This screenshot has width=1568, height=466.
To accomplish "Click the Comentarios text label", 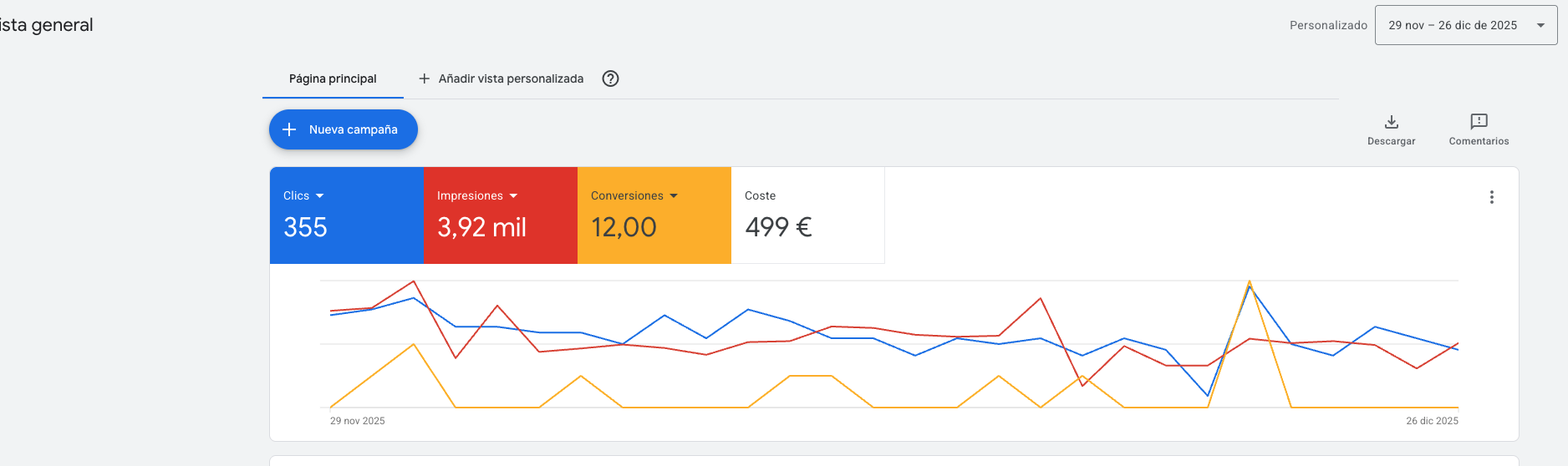I will click(1479, 141).
